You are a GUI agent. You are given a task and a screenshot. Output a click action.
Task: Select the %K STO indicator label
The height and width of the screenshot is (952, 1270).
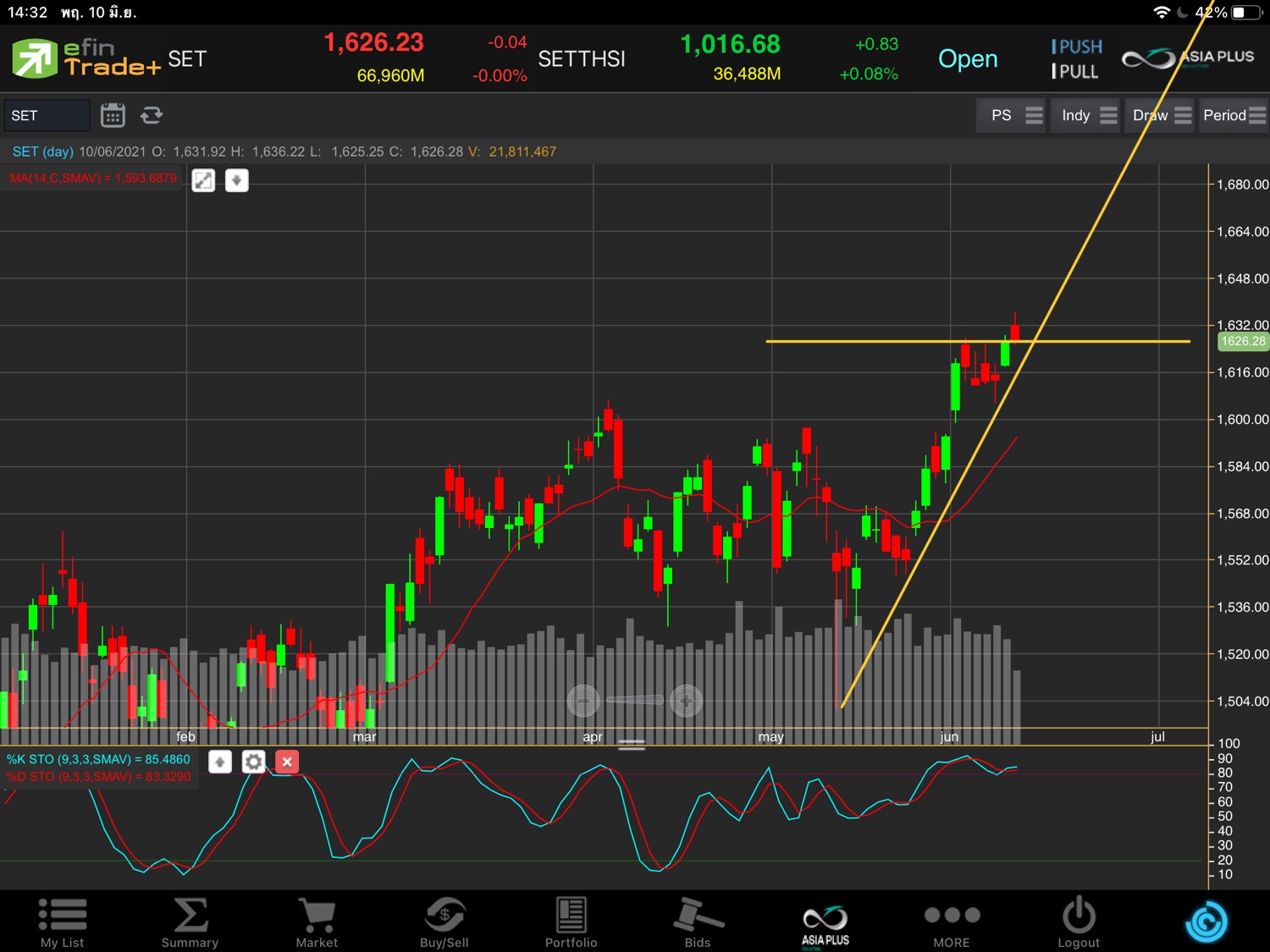coord(98,759)
